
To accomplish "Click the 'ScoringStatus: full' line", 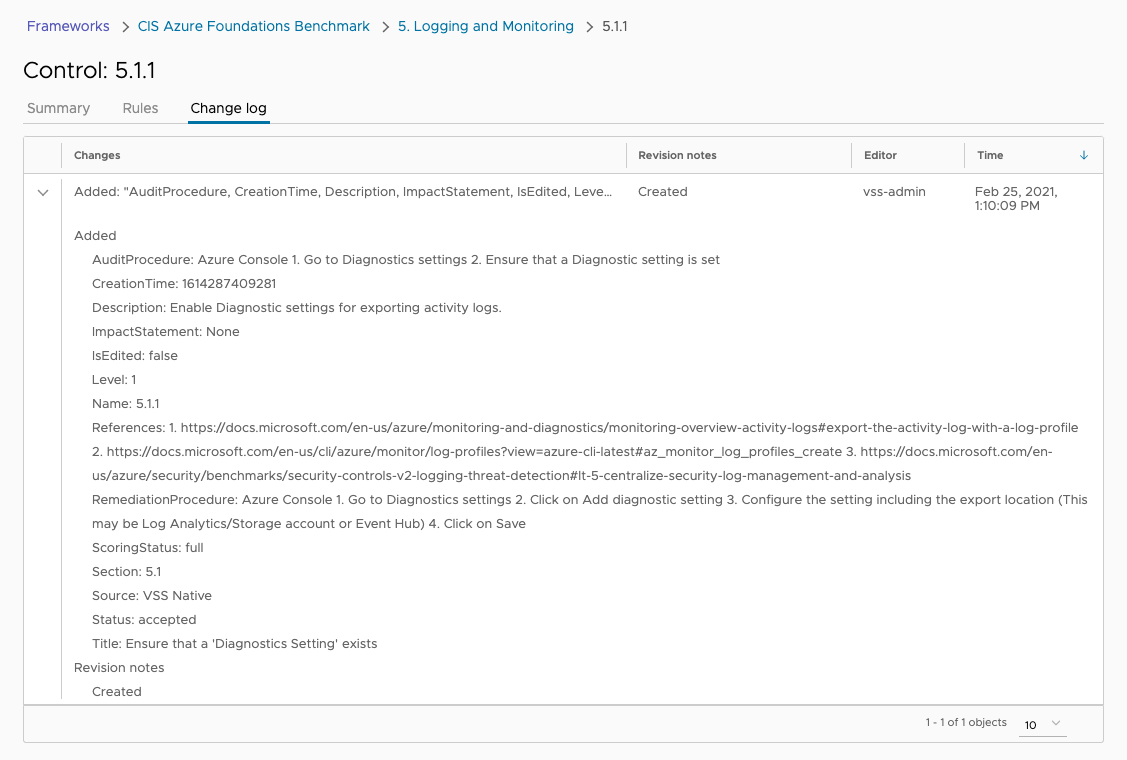I will tap(147, 547).
